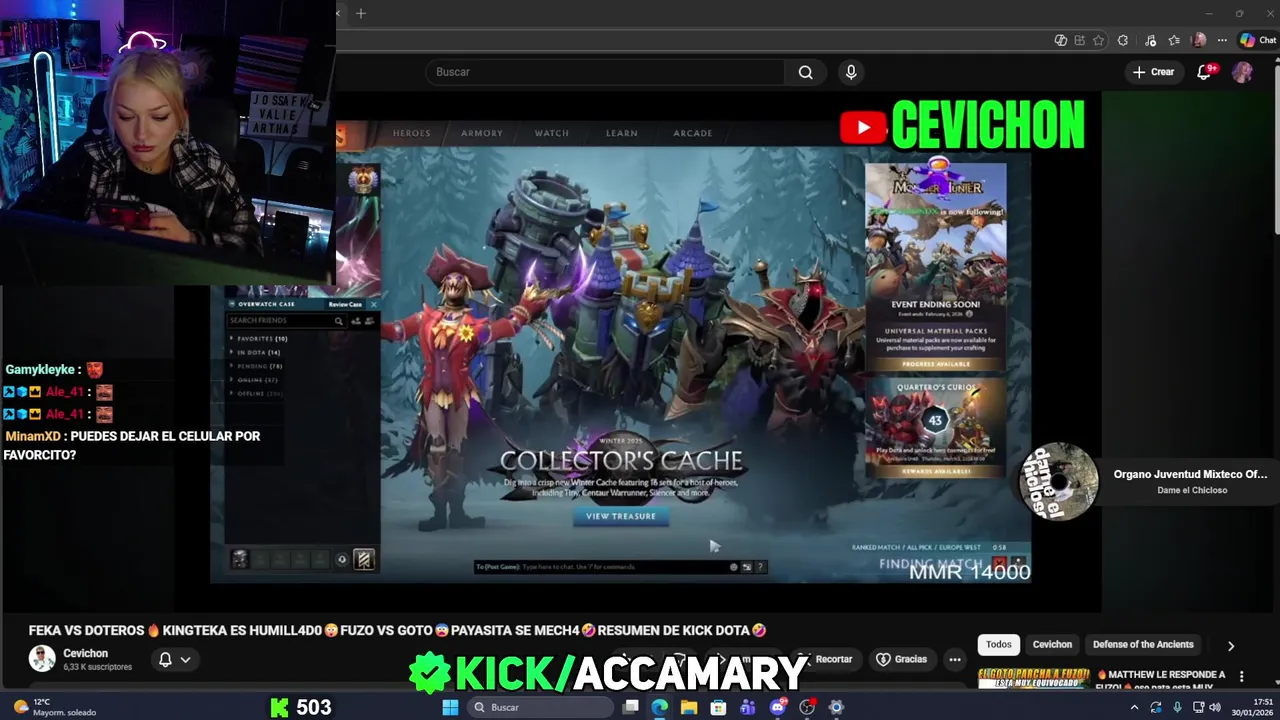Show hidden system tray icons
The image size is (1280, 720).
point(1134,707)
